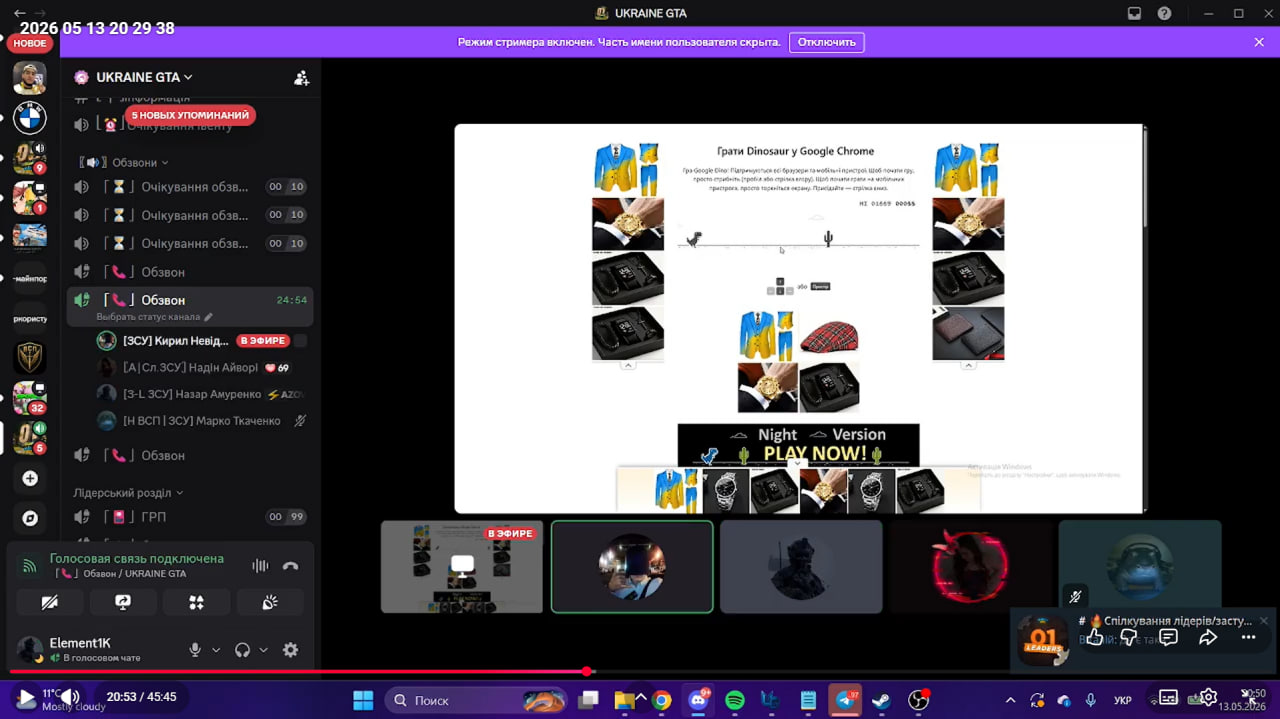Disconnect from the voice call

(290, 565)
